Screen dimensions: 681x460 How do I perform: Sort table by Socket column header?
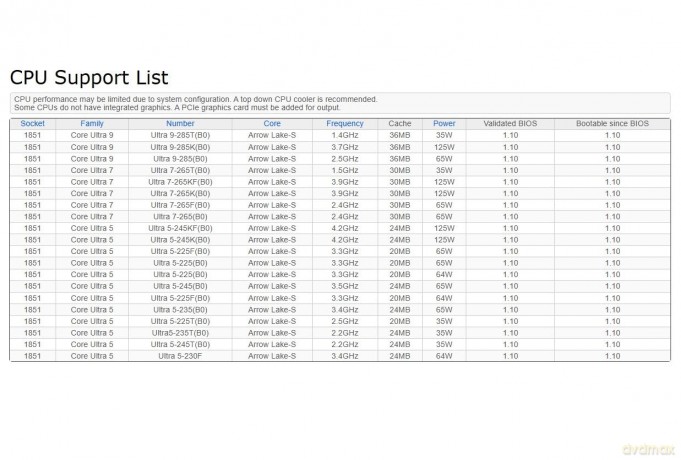tap(33, 124)
